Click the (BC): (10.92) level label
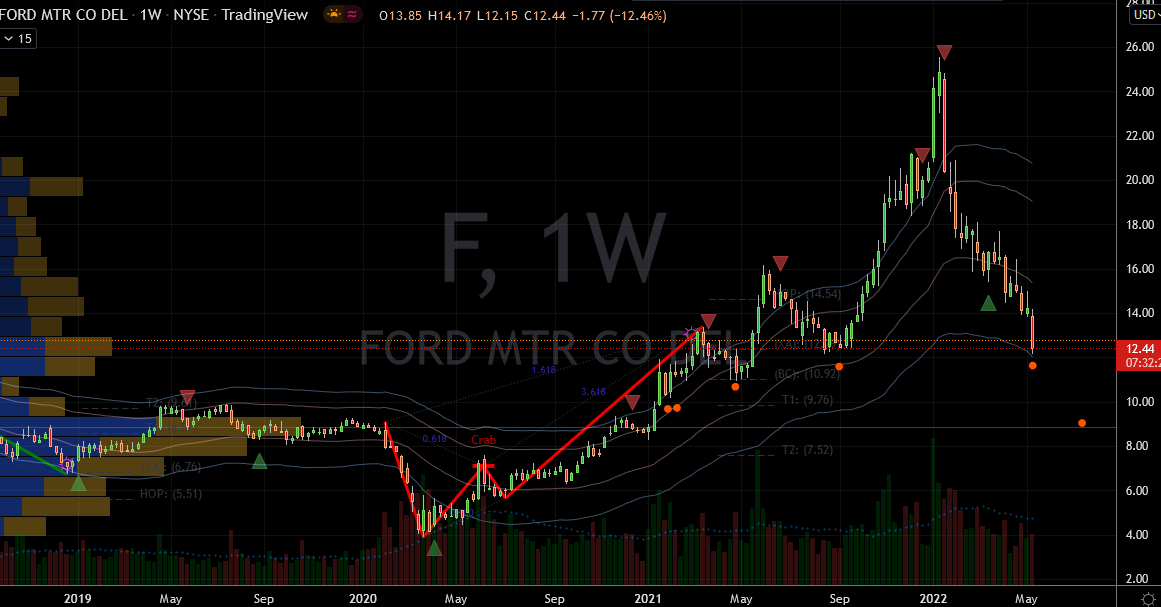 tap(807, 374)
